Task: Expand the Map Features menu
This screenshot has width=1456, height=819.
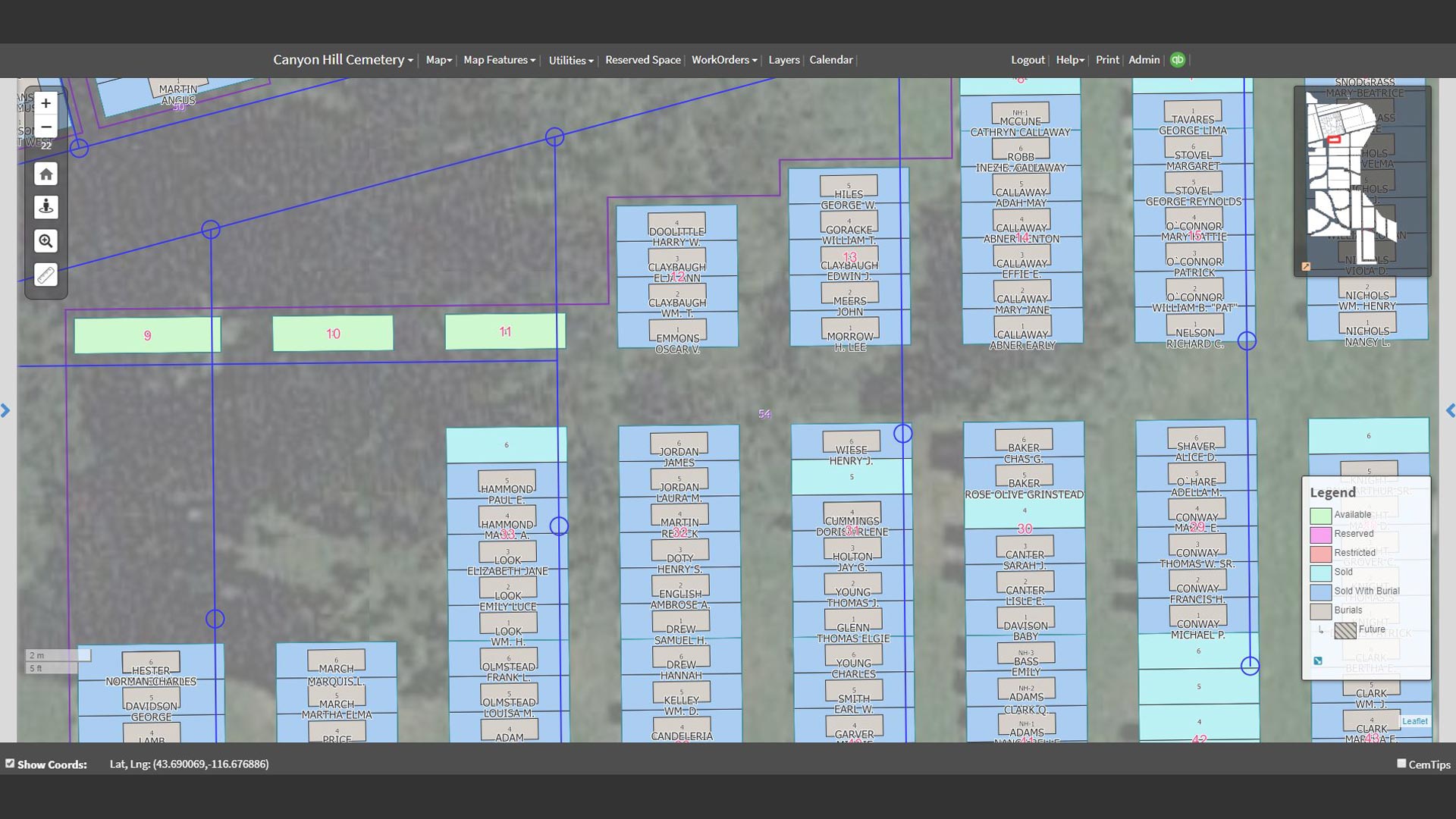Action: click(500, 60)
